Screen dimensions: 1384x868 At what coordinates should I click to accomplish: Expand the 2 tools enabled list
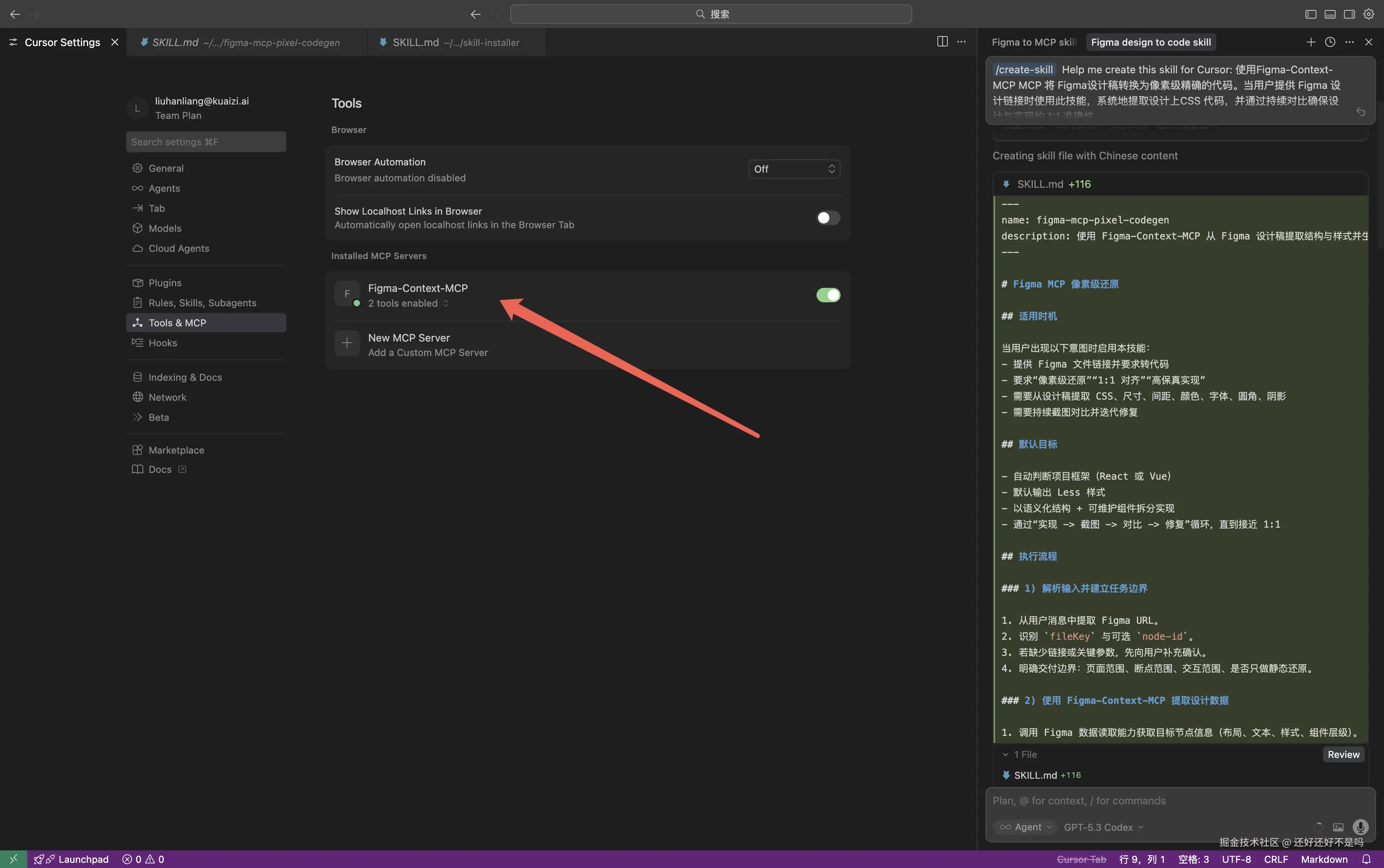[x=408, y=303]
